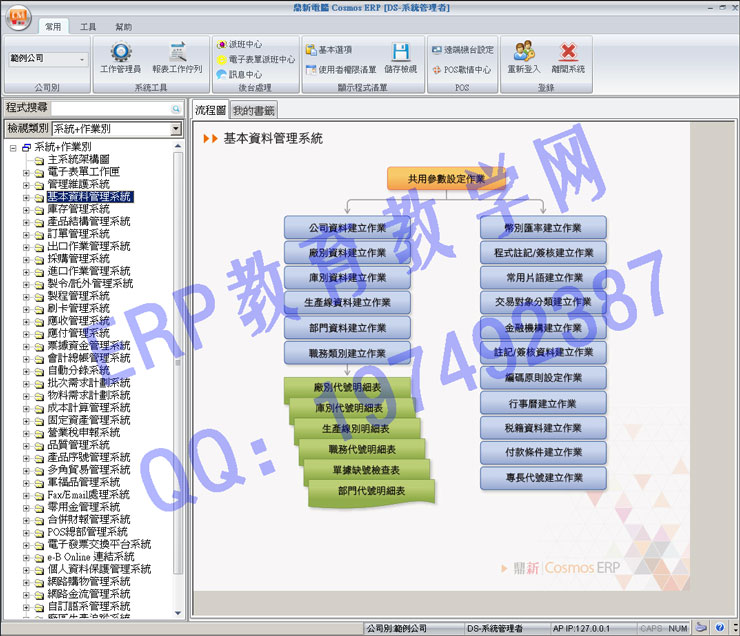This screenshot has height=636, width=740.
Task: Open the 工具 ribbon tab
Action: pyautogui.click(x=88, y=27)
